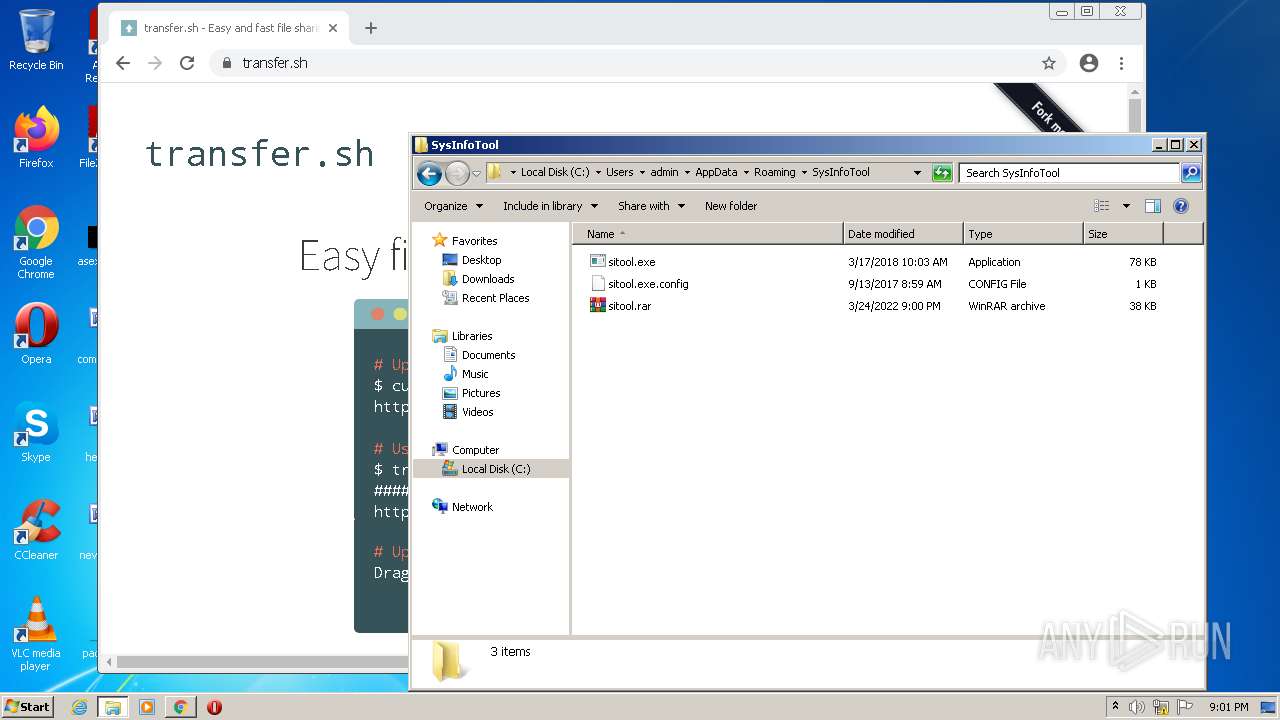Bookmark transfer.sh with the star icon
The width and height of the screenshot is (1280, 720).
tap(1049, 63)
